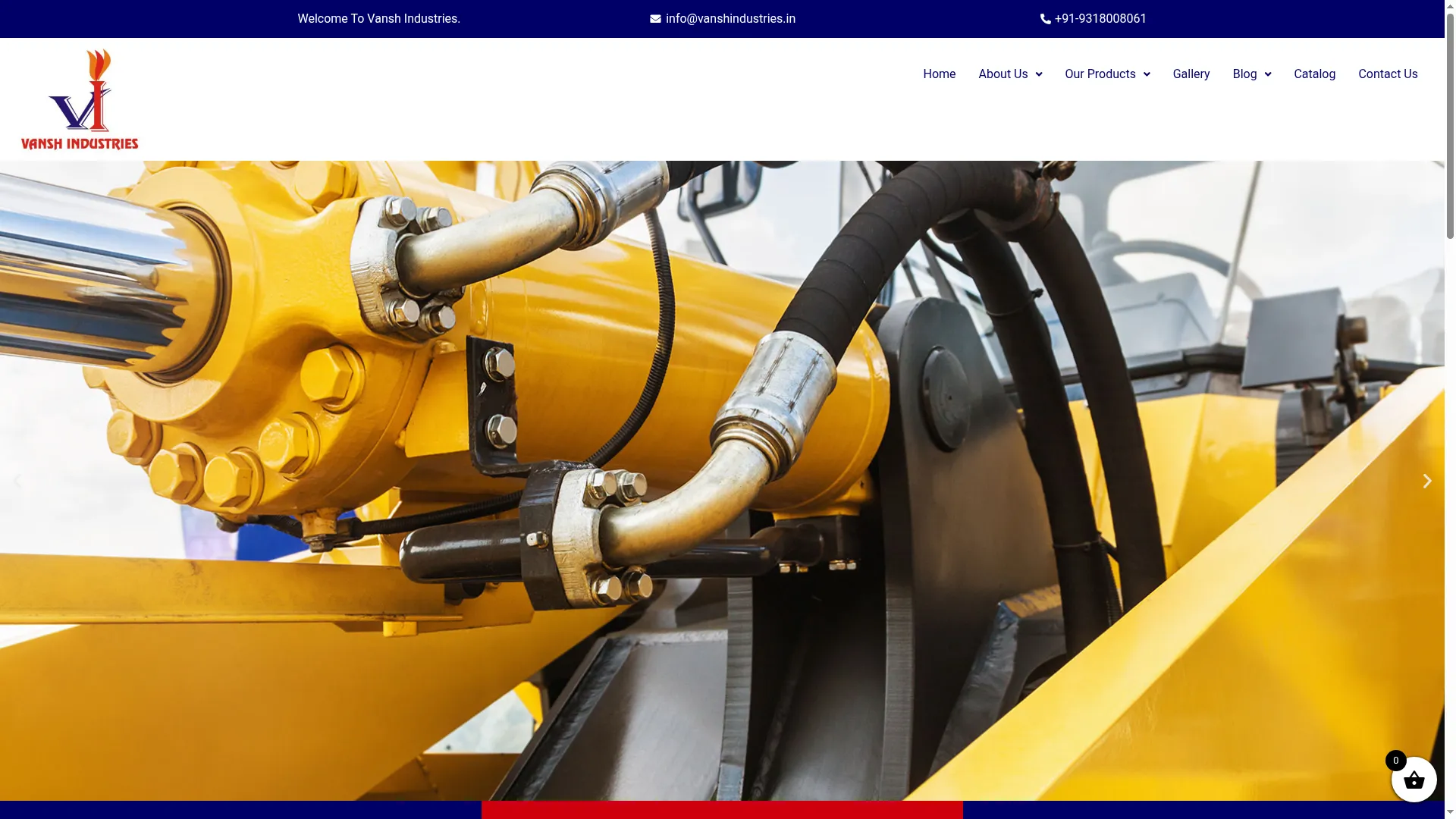
Task: Open the Our Products menu item
Action: [1100, 74]
